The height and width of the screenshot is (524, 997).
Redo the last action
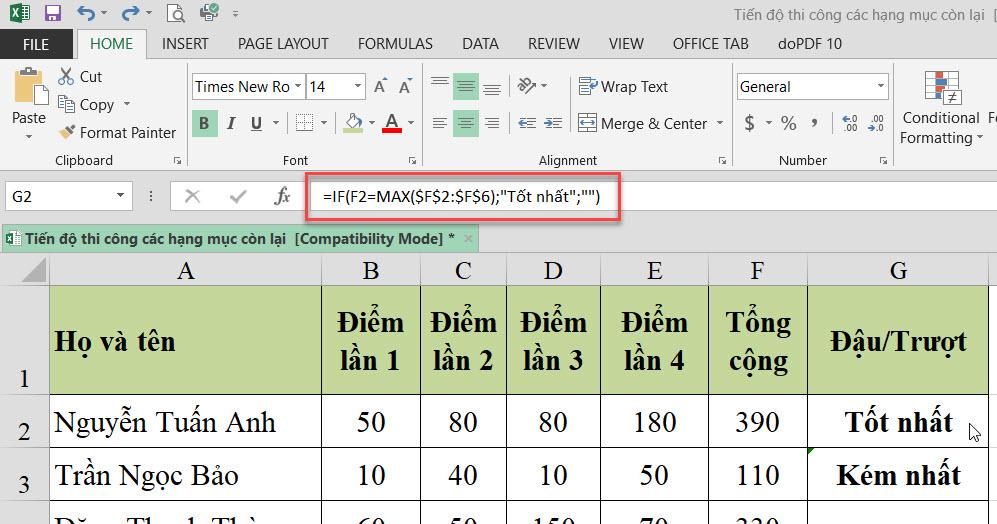(131, 13)
